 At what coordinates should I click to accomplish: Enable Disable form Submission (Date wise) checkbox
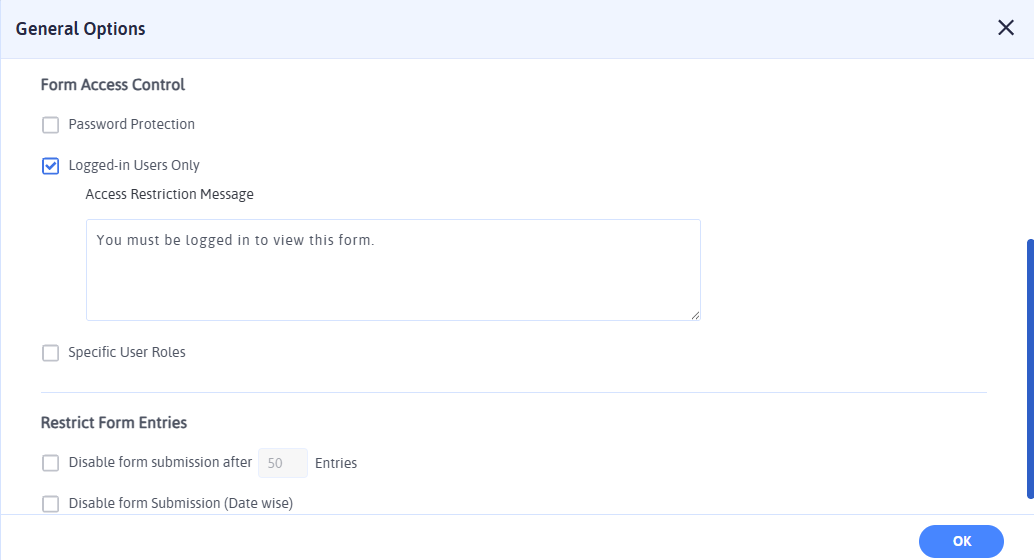pos(51,504)
